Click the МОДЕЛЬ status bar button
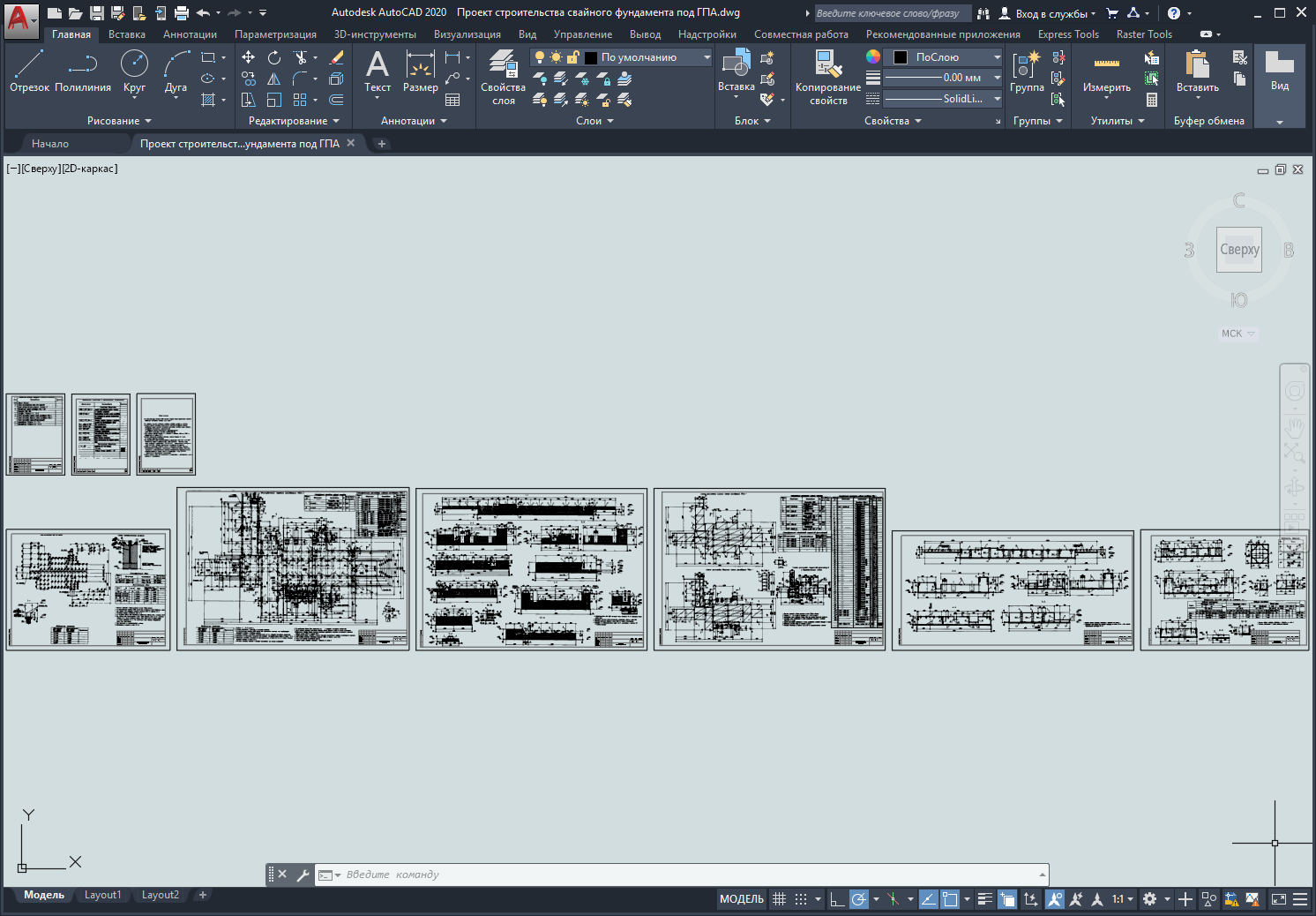 [742, 899]
